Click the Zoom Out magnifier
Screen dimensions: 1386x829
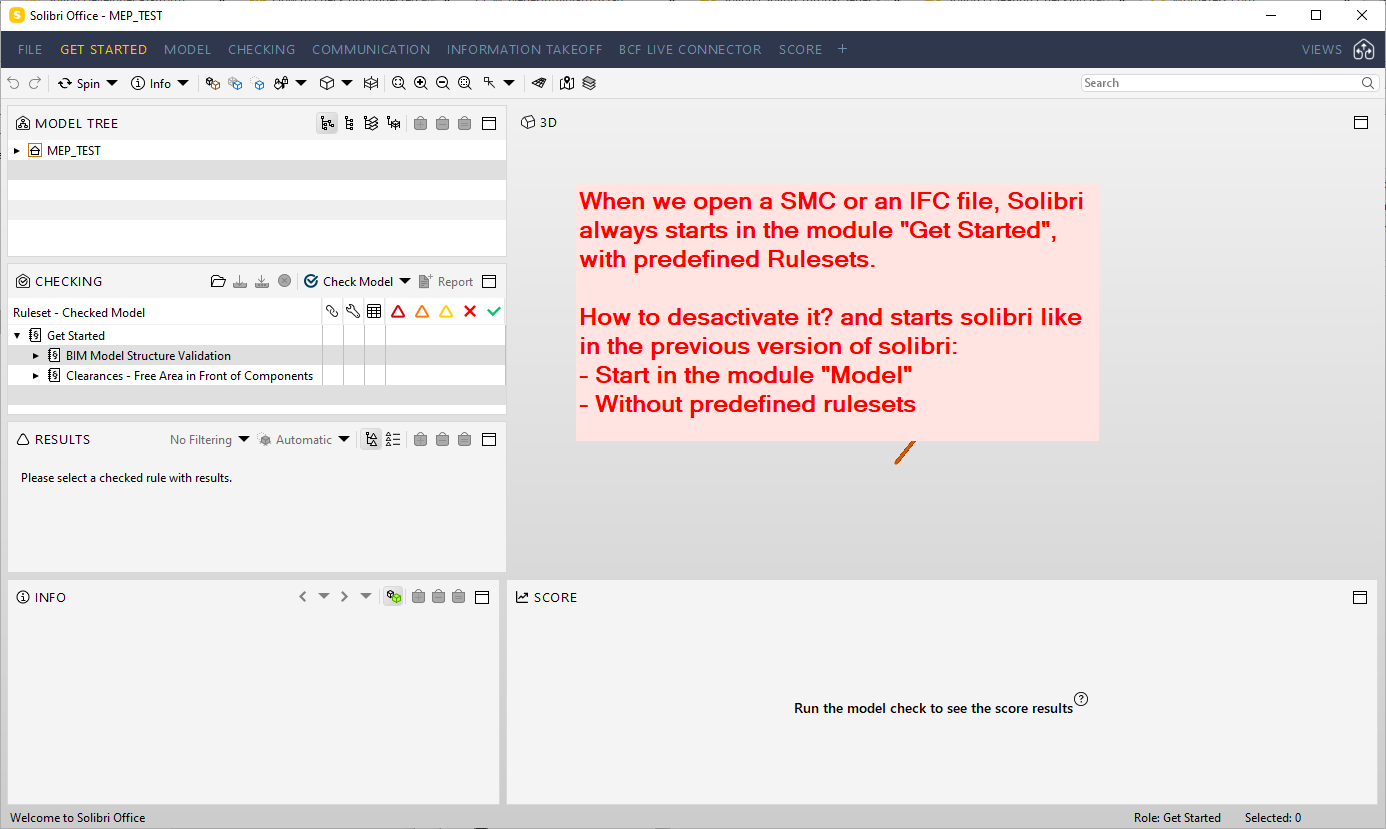443,84
